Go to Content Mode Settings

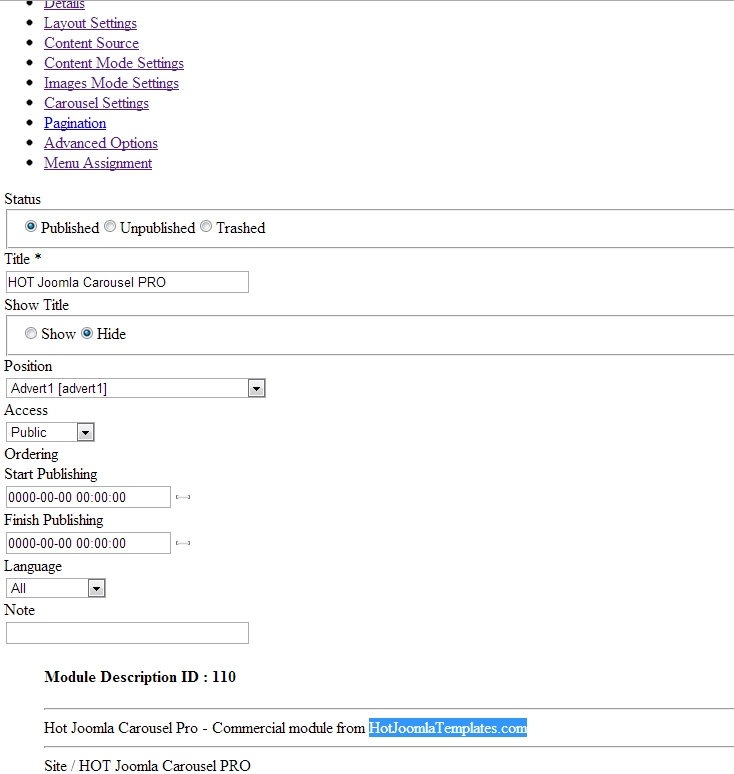pos(114,63)
